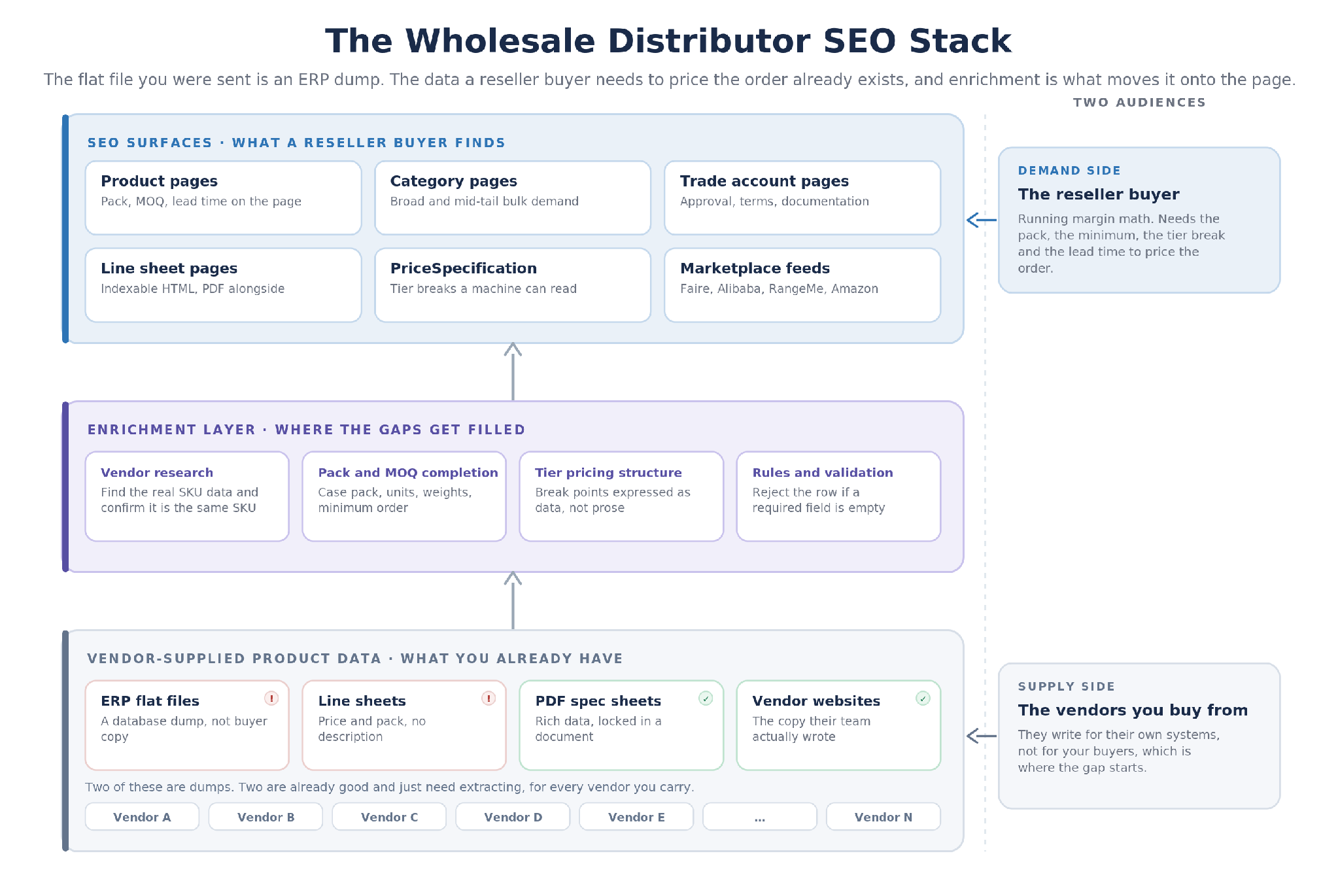
Task: Click the ellipsis vendor chip
Action: tap(760, 817)
